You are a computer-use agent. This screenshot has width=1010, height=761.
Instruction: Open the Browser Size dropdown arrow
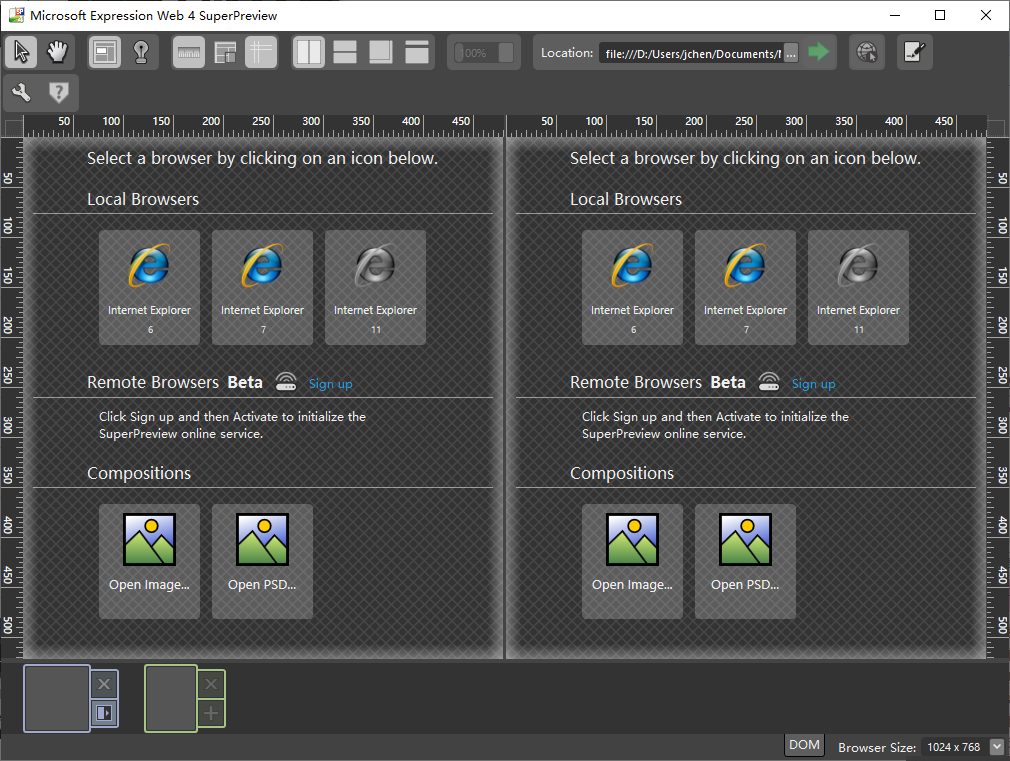(997, 747)
